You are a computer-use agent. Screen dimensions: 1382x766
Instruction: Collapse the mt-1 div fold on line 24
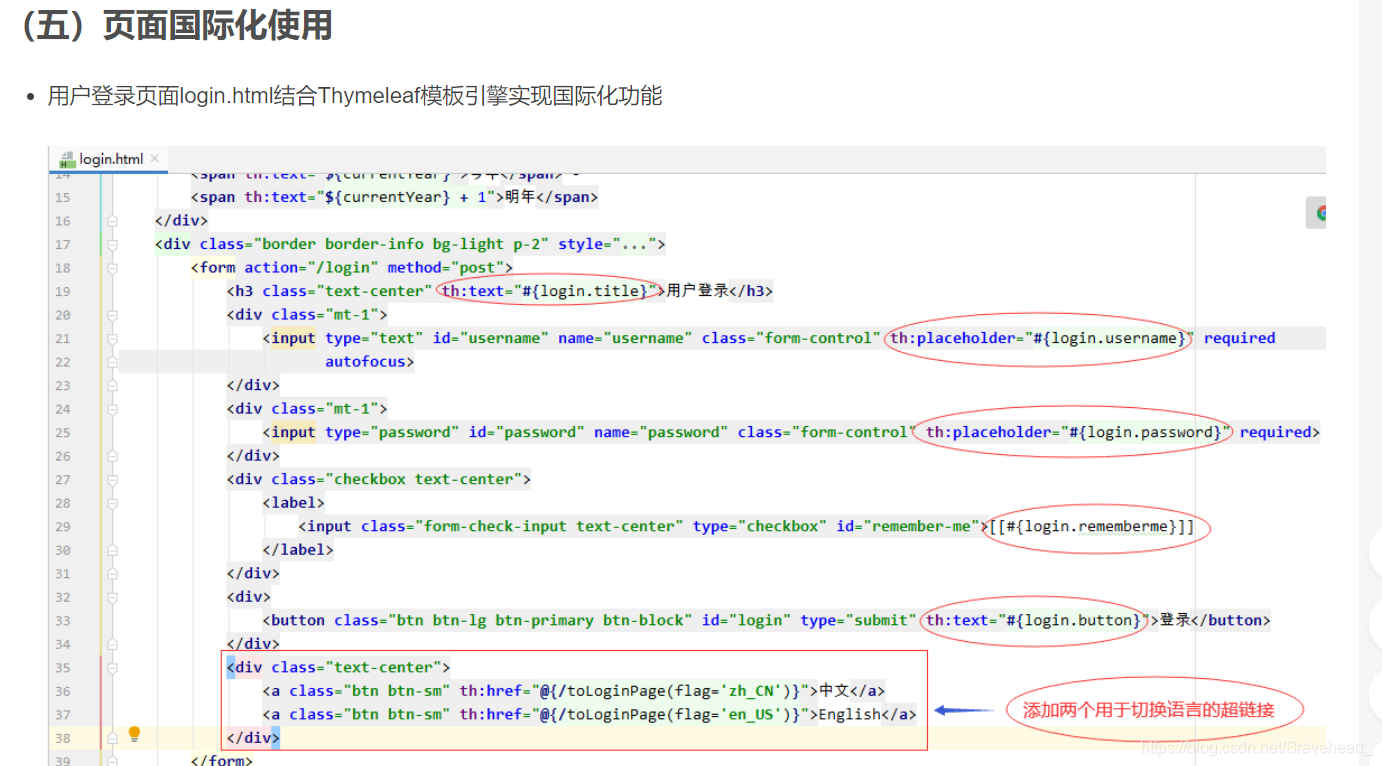[x=112, y=409]
